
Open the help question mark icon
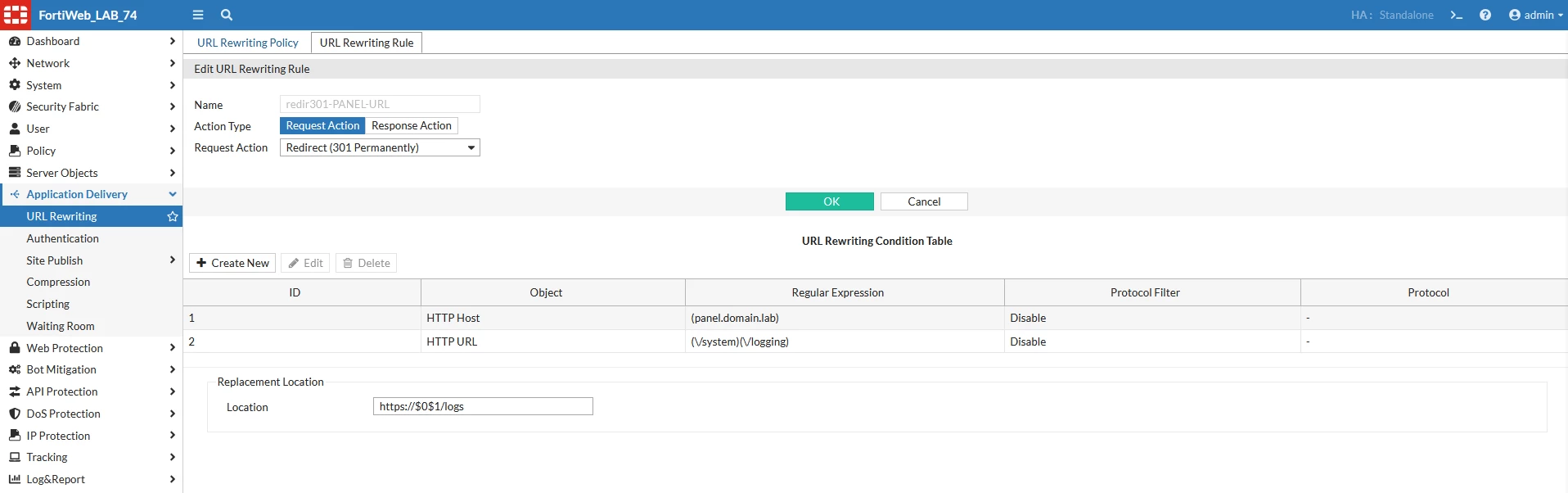point(1485,15)
